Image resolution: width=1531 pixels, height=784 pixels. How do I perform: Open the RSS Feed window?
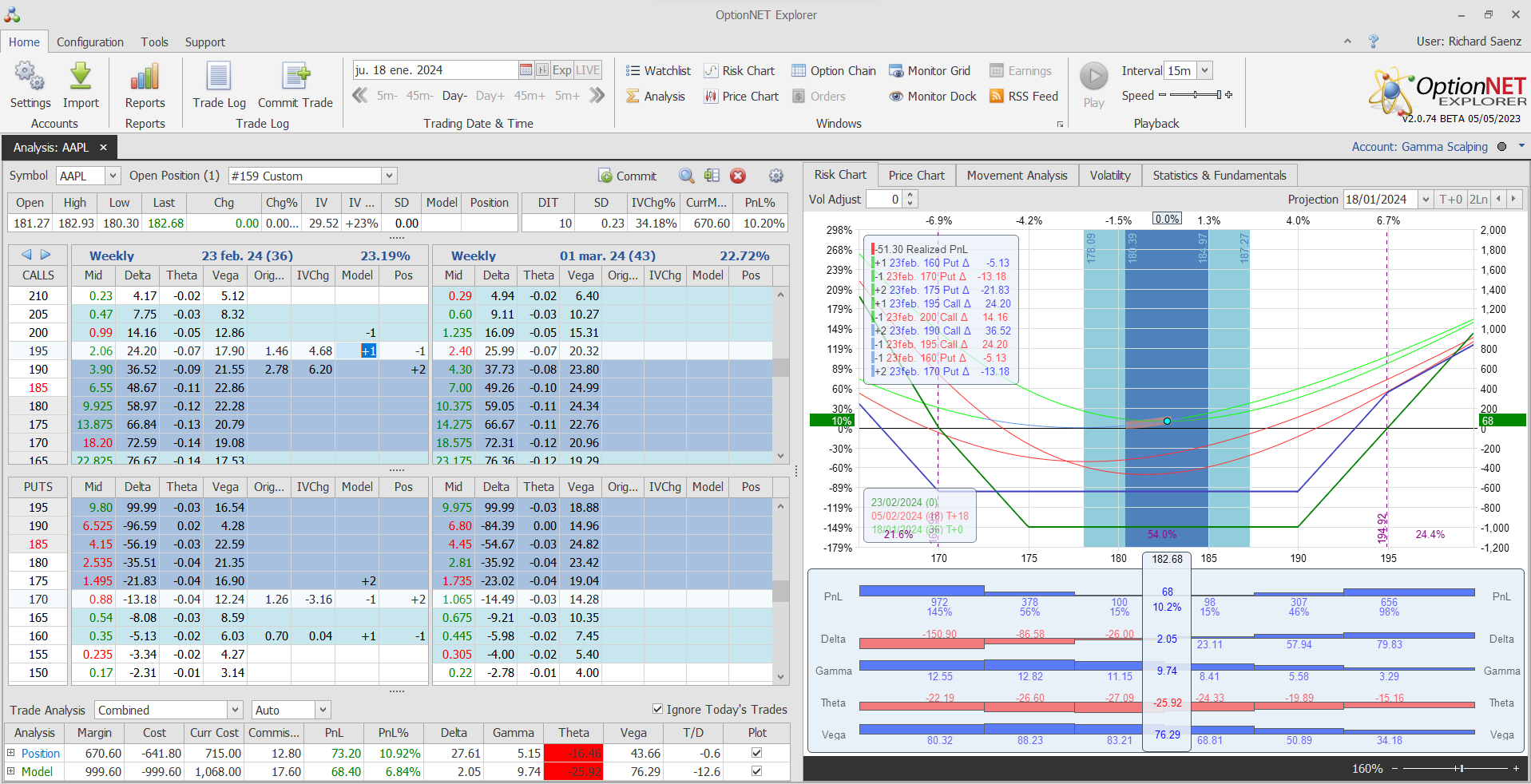click(1024, 97)
